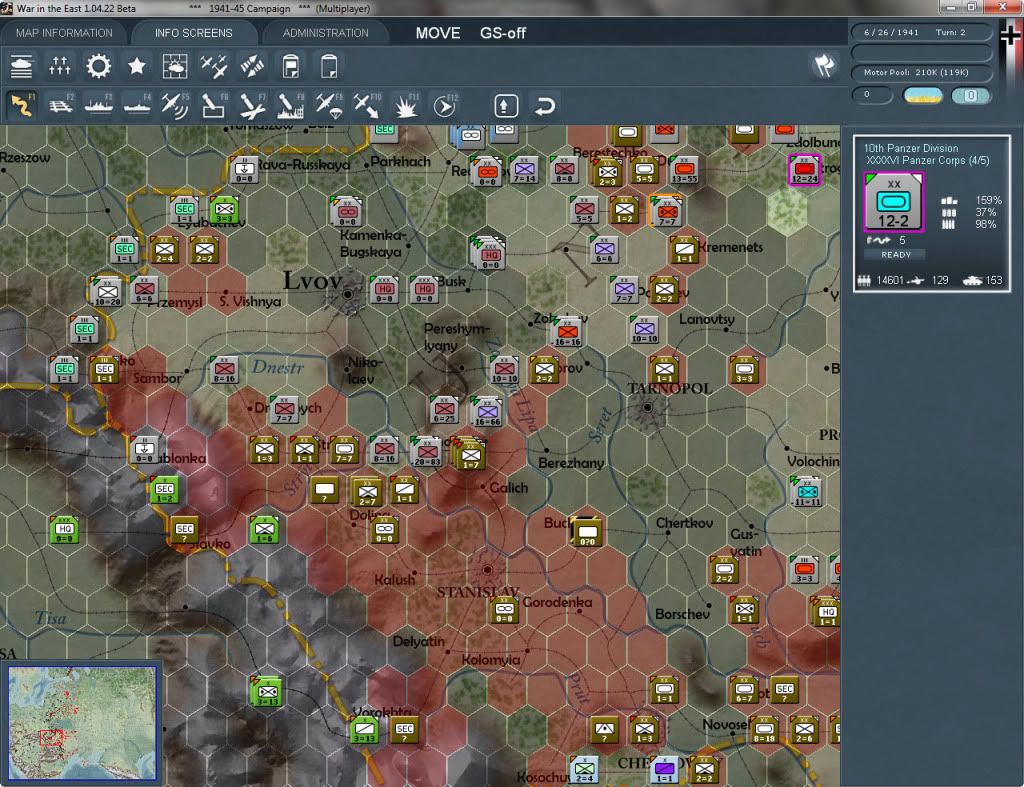Click the 10th Panzer Division name text

point(911,148)
